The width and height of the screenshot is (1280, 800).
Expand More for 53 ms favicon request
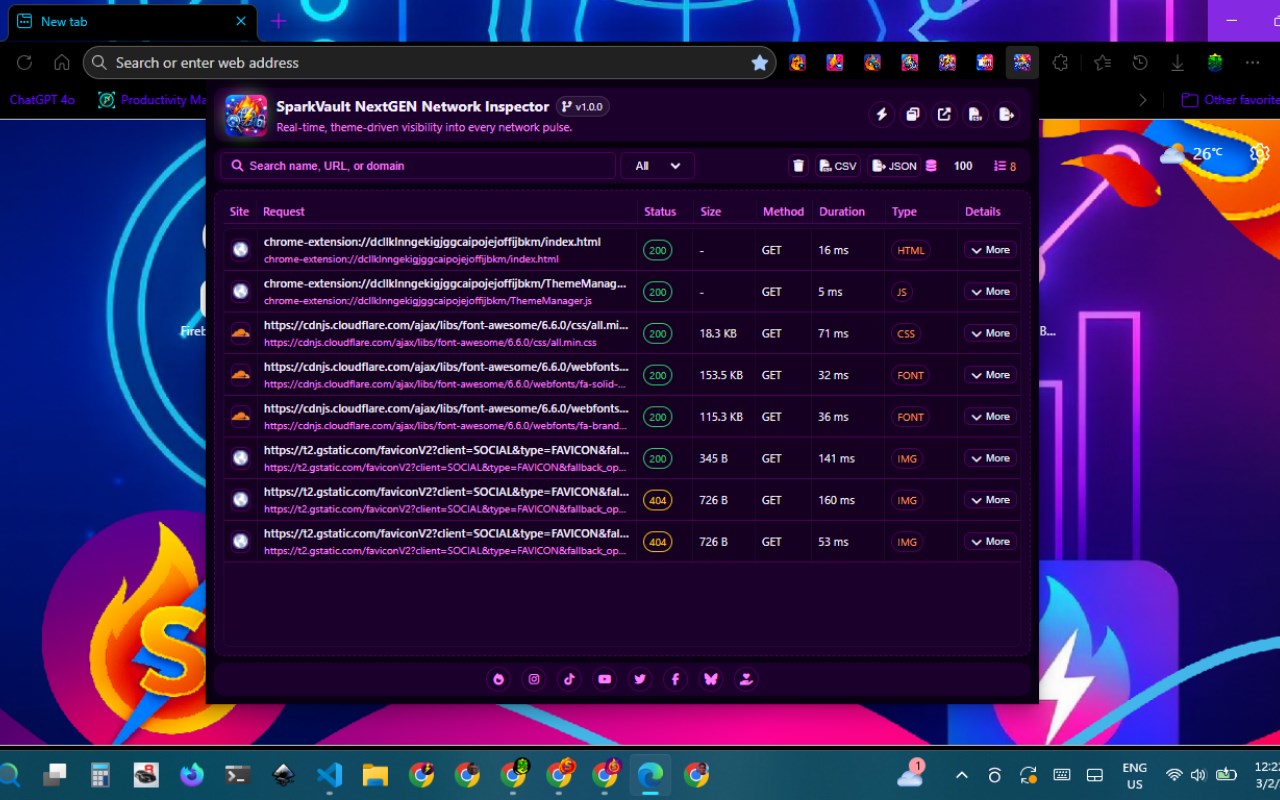990,542
